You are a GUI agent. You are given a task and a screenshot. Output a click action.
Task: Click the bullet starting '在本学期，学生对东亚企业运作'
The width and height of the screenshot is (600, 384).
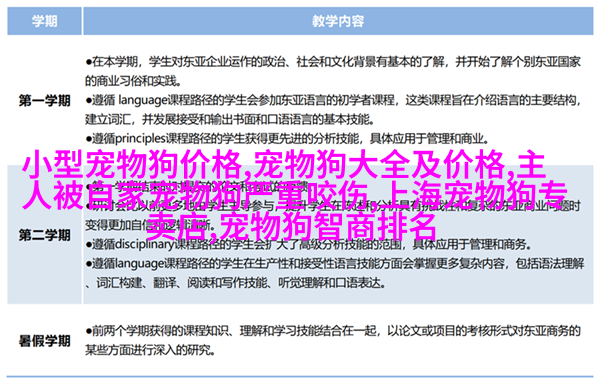pos(333,71)
